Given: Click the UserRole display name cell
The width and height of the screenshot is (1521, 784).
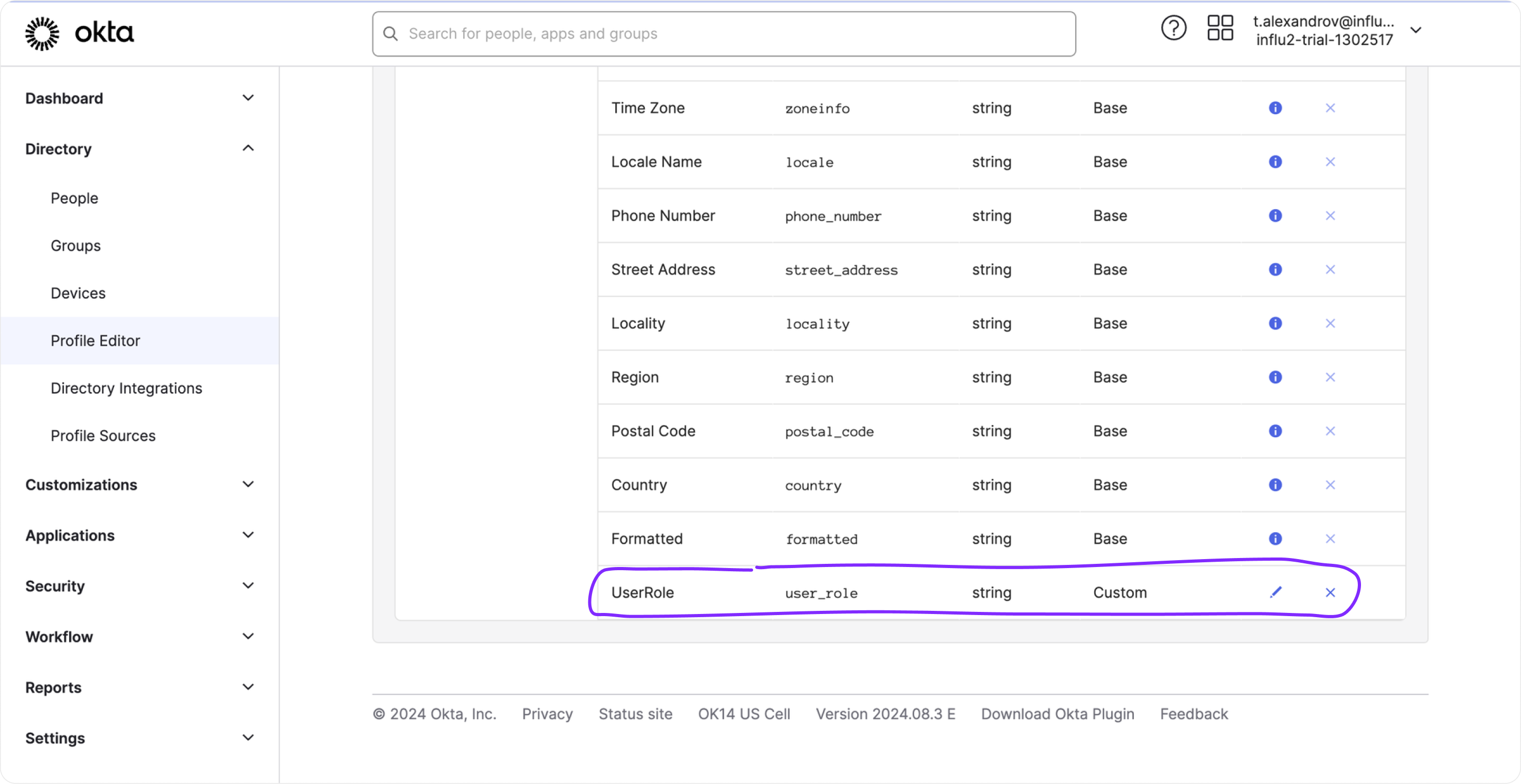Looking at the screenshot, I should (x=642, y=592).
